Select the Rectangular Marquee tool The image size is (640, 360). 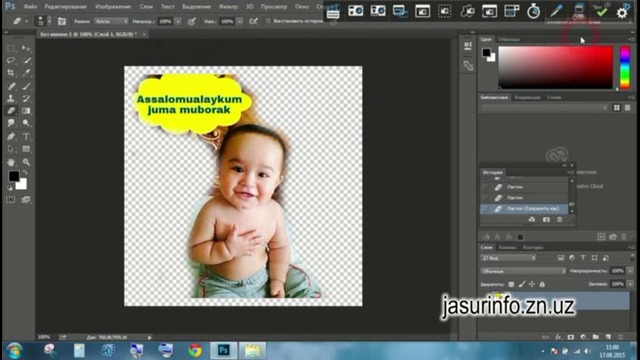[x=11, y=48]
